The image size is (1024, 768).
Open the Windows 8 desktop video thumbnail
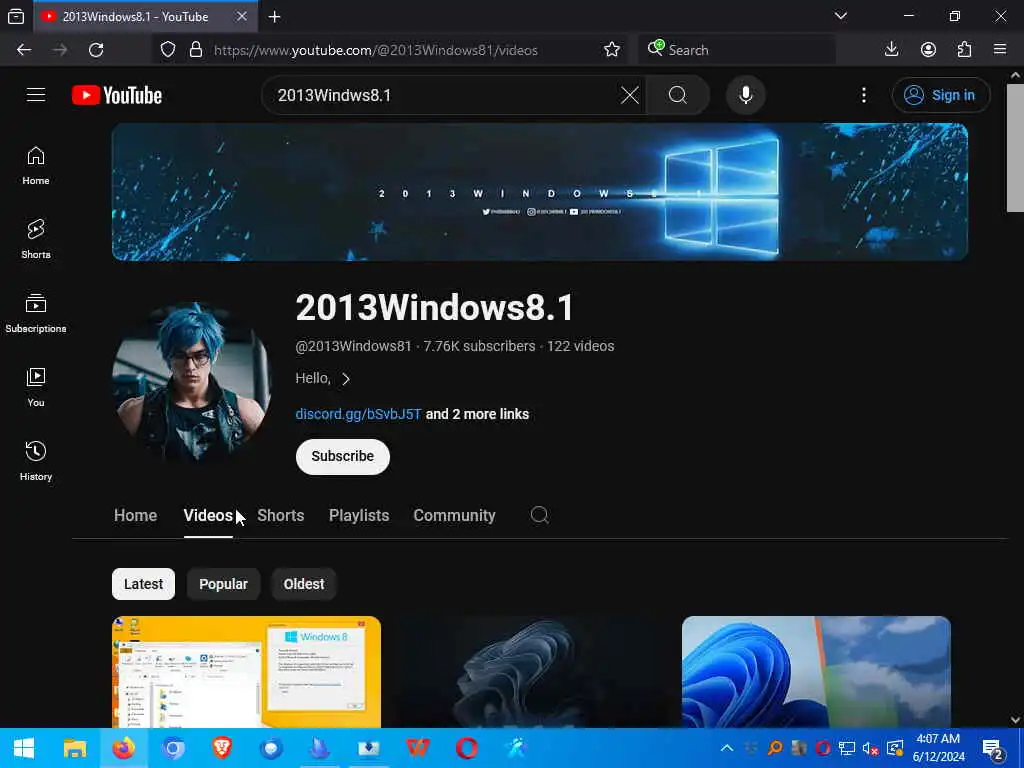[246, 671]
